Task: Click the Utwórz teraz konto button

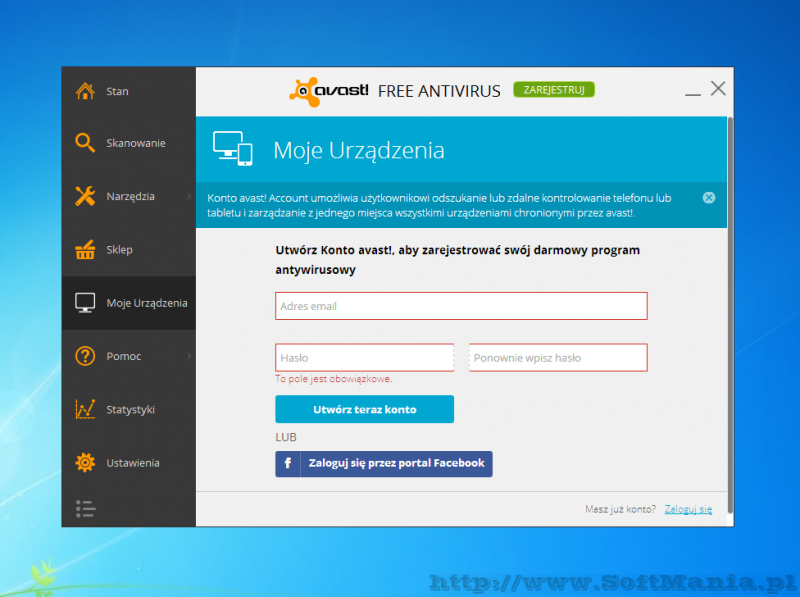Action: 365,409
